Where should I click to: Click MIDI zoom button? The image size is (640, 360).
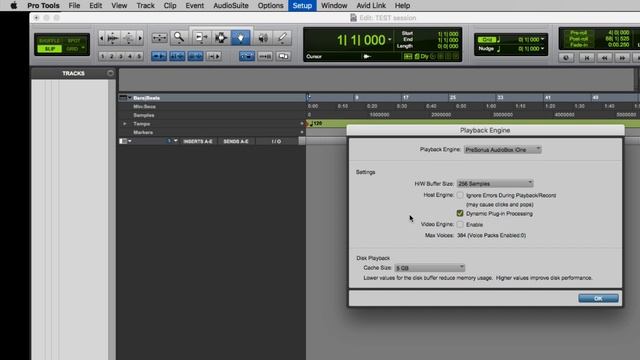click(128, 38)
